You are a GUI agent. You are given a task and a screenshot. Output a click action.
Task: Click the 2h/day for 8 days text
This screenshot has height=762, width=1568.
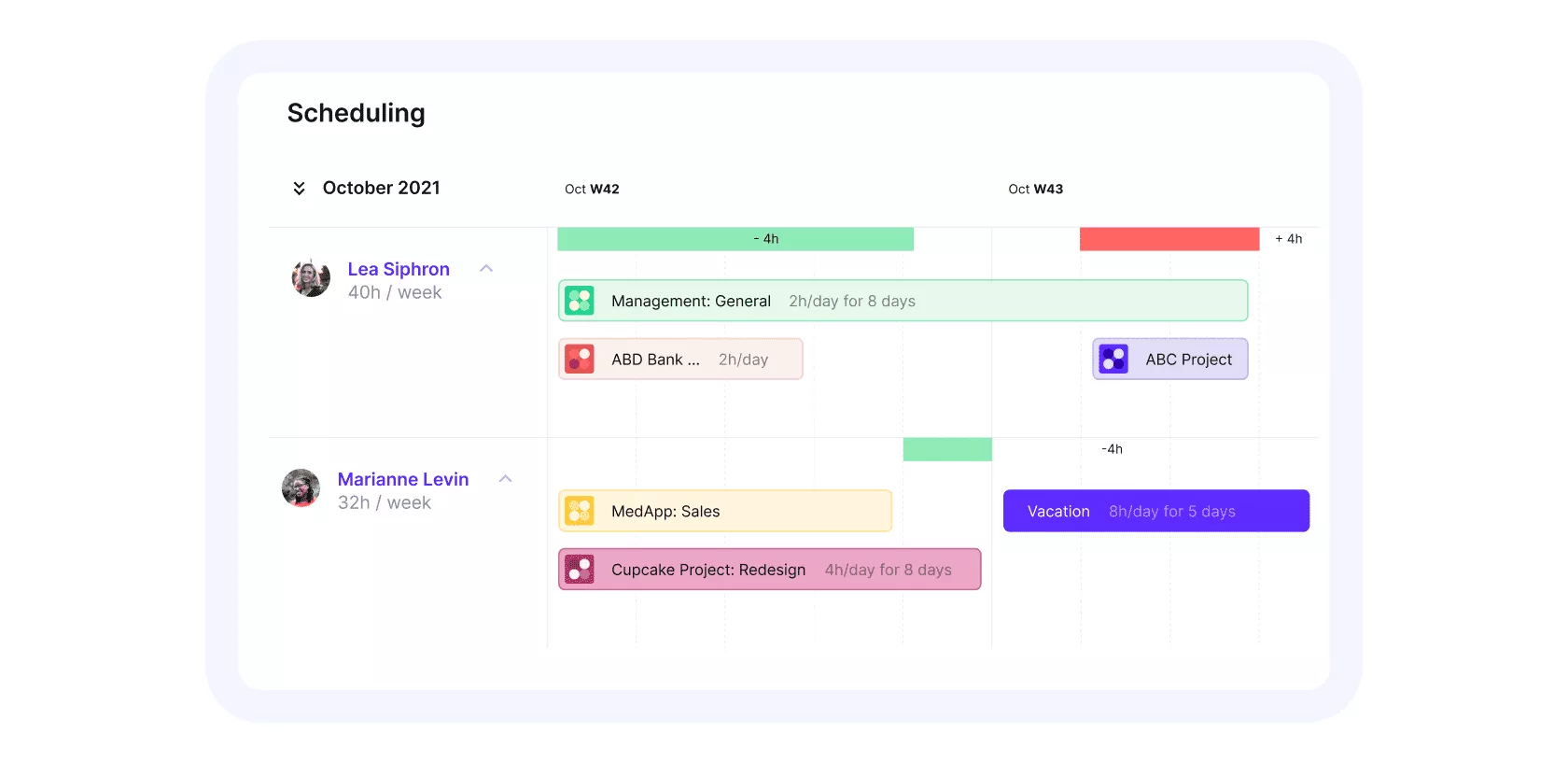coord(852,301)
